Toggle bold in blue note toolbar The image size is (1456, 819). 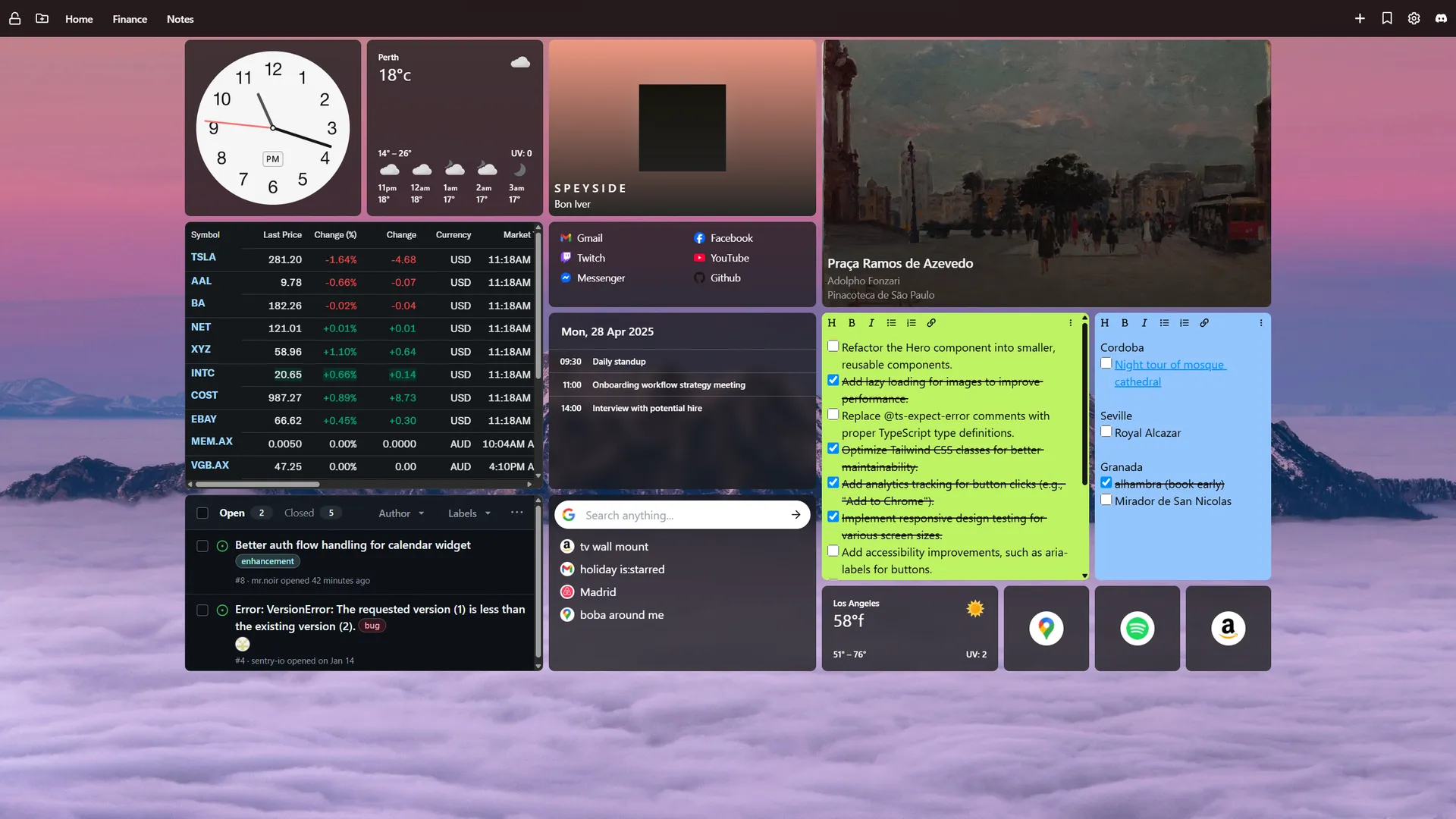click(1125, 323)
